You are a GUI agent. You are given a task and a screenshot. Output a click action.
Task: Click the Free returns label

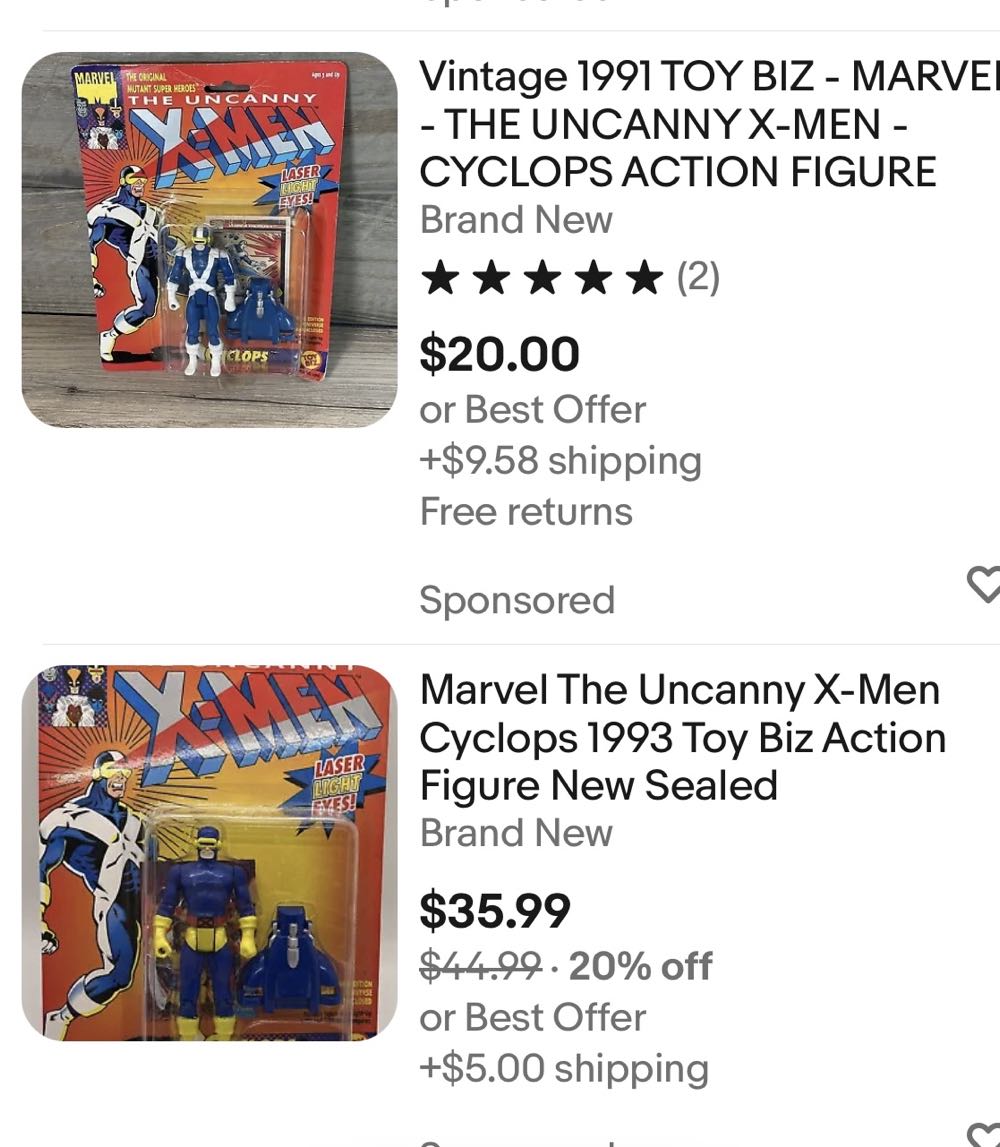[x=526, y=512]
